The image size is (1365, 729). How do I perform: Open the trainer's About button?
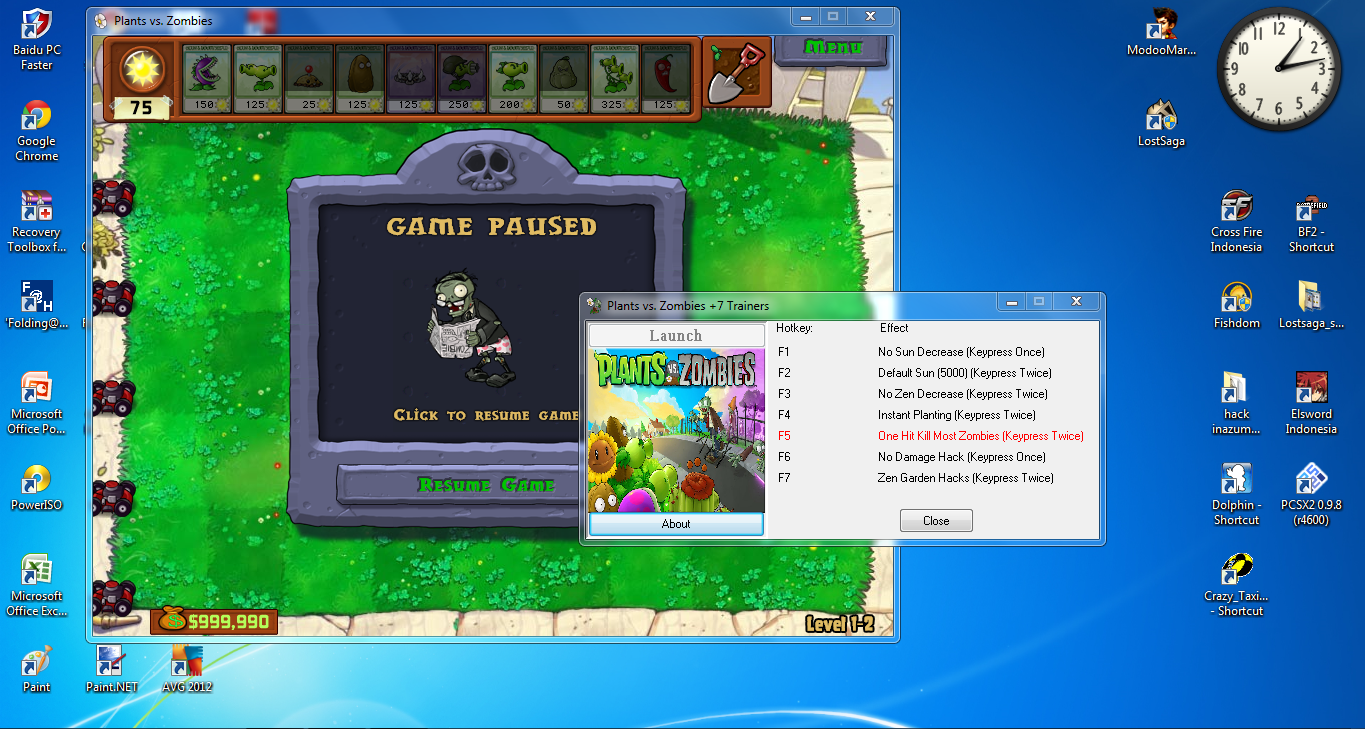[x=676, y=524]
